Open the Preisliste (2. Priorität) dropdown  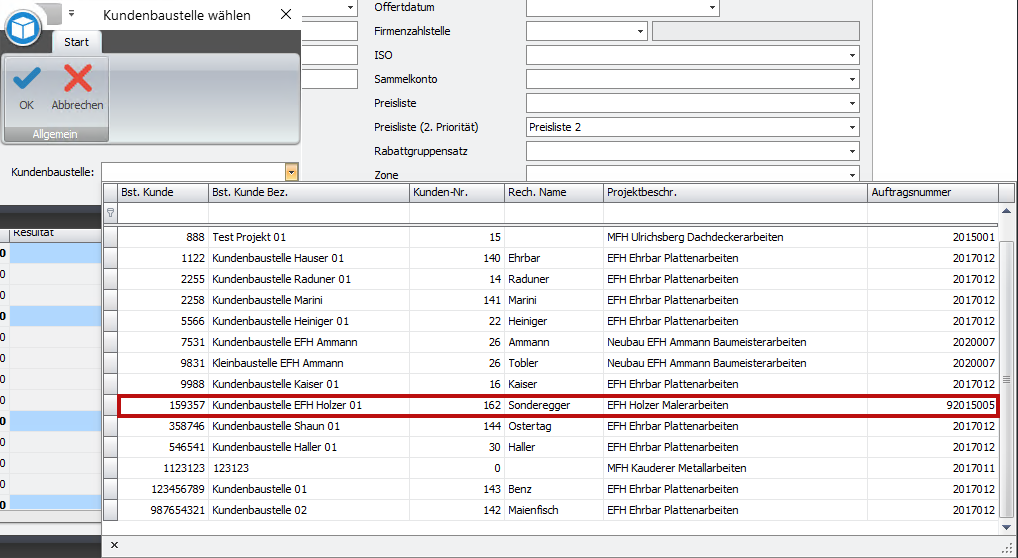(x=852, y=127)
